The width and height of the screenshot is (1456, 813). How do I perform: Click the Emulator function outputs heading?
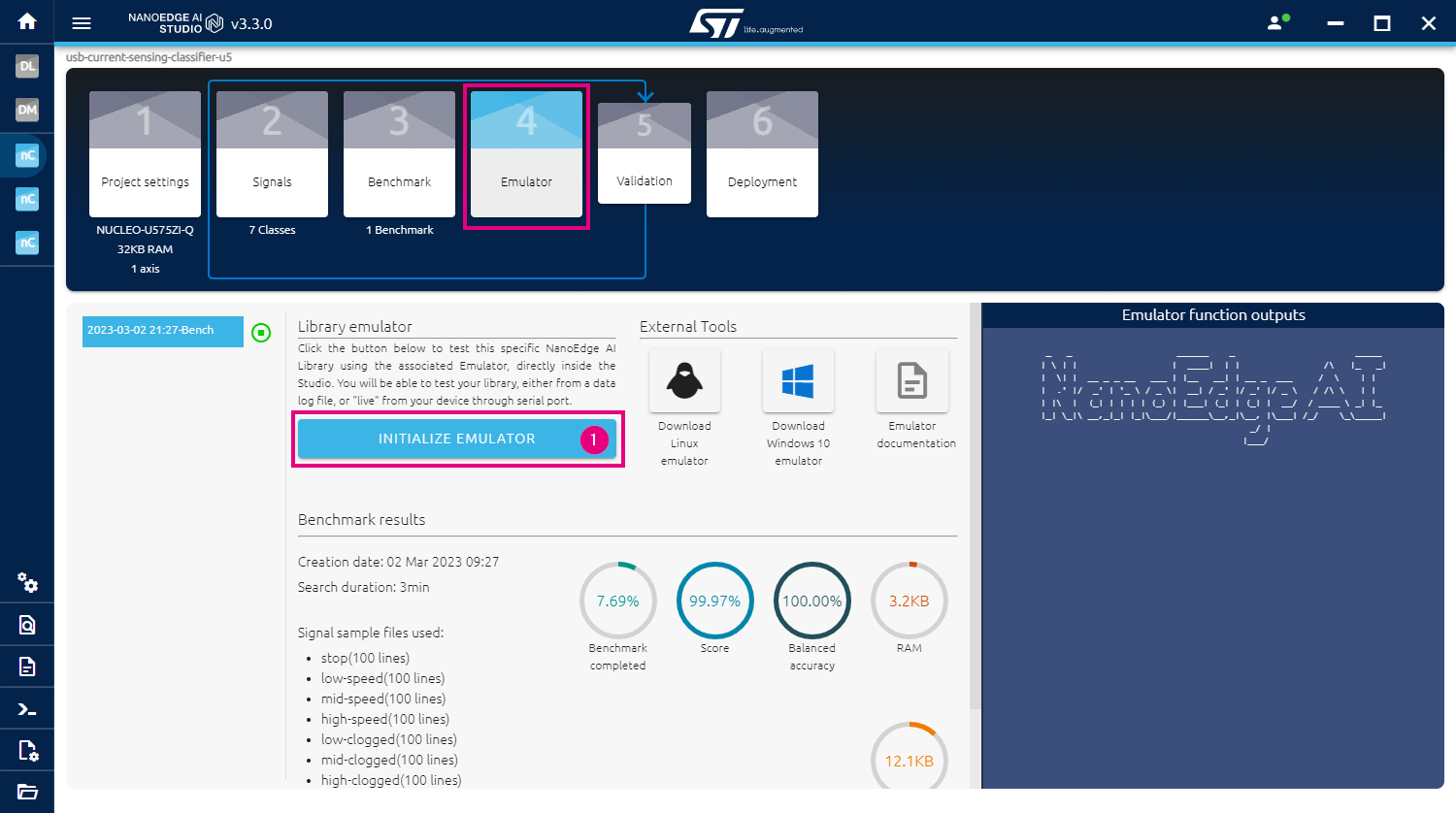1213,315
